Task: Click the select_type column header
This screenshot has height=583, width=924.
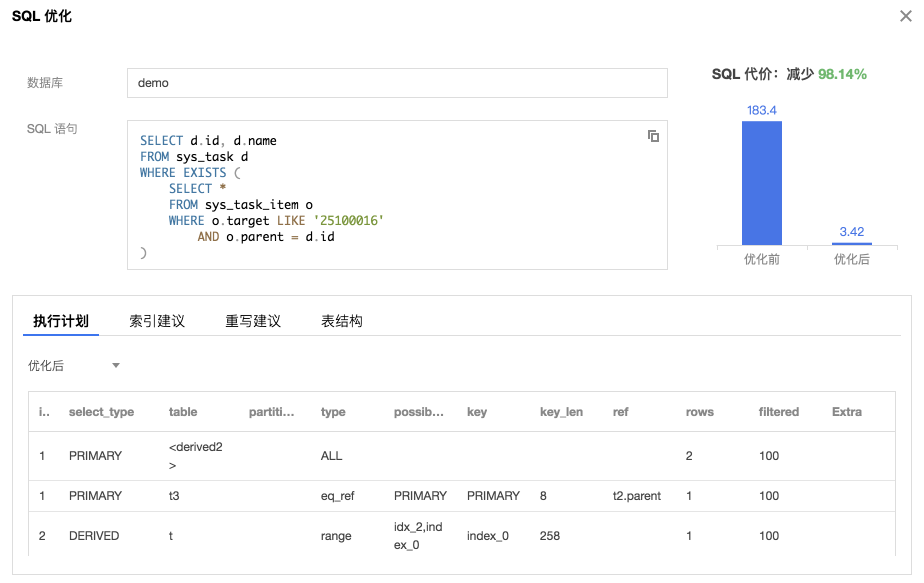Action: tap(101, 412)
